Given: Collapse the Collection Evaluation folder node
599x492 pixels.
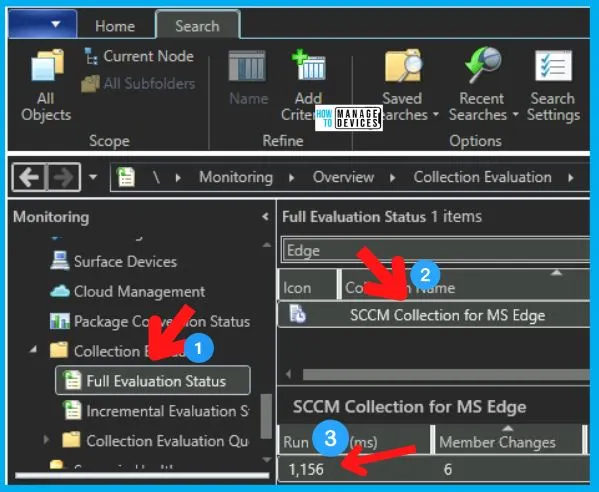Looking at the screenshot, I should (34, 350).
